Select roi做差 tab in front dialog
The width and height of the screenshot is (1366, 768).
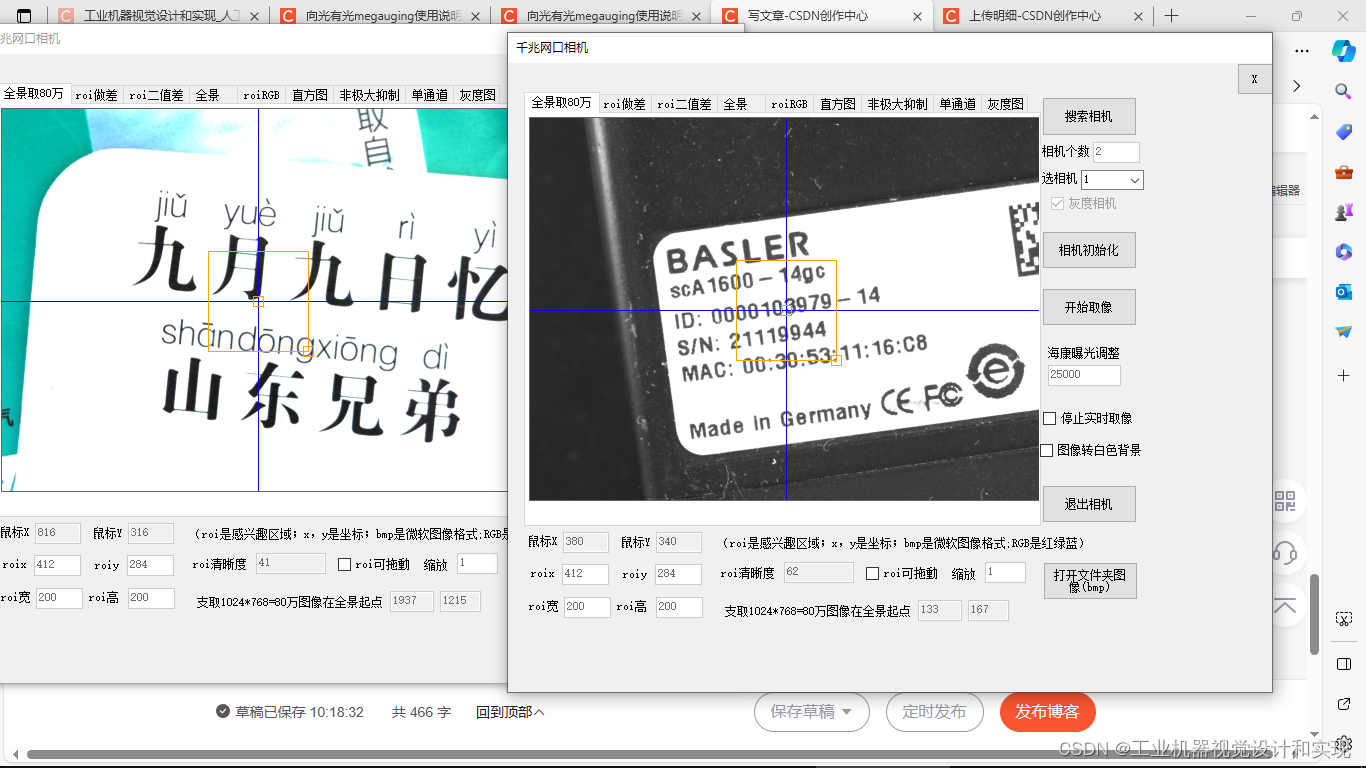pos(625,104)
